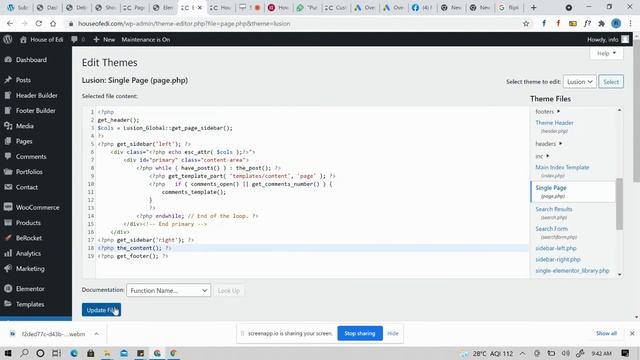The image size is (640, 360).
Task: Expand the headers folder
Action: [549, 144]
